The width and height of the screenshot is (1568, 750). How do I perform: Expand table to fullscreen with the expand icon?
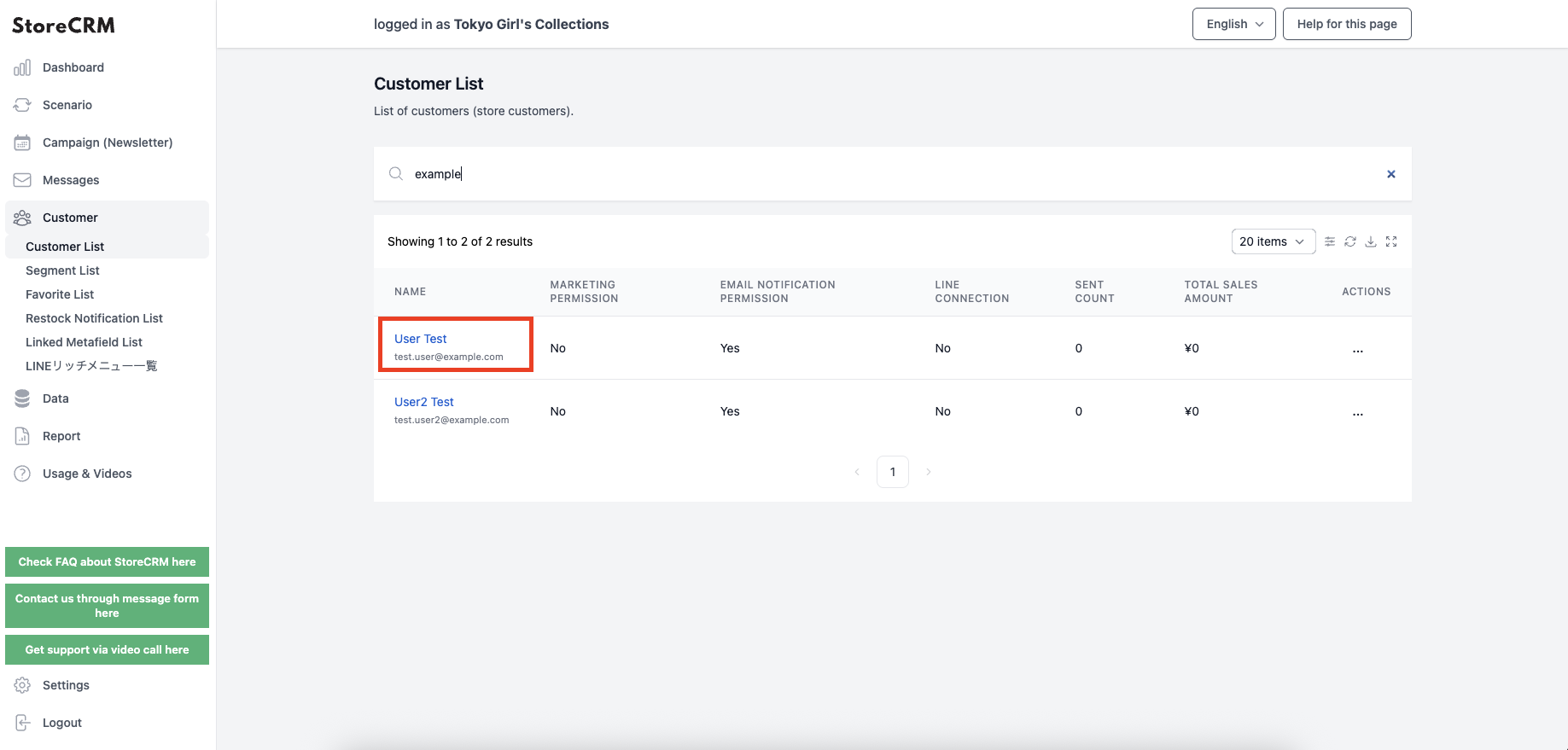coord(1391,241)
